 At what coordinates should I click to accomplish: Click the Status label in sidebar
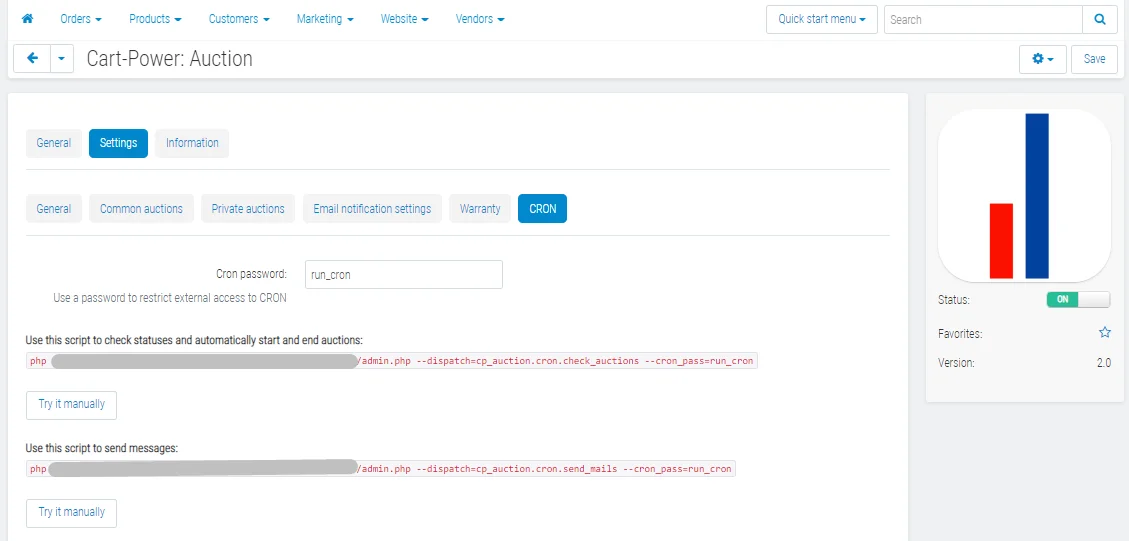pos(953,300)
